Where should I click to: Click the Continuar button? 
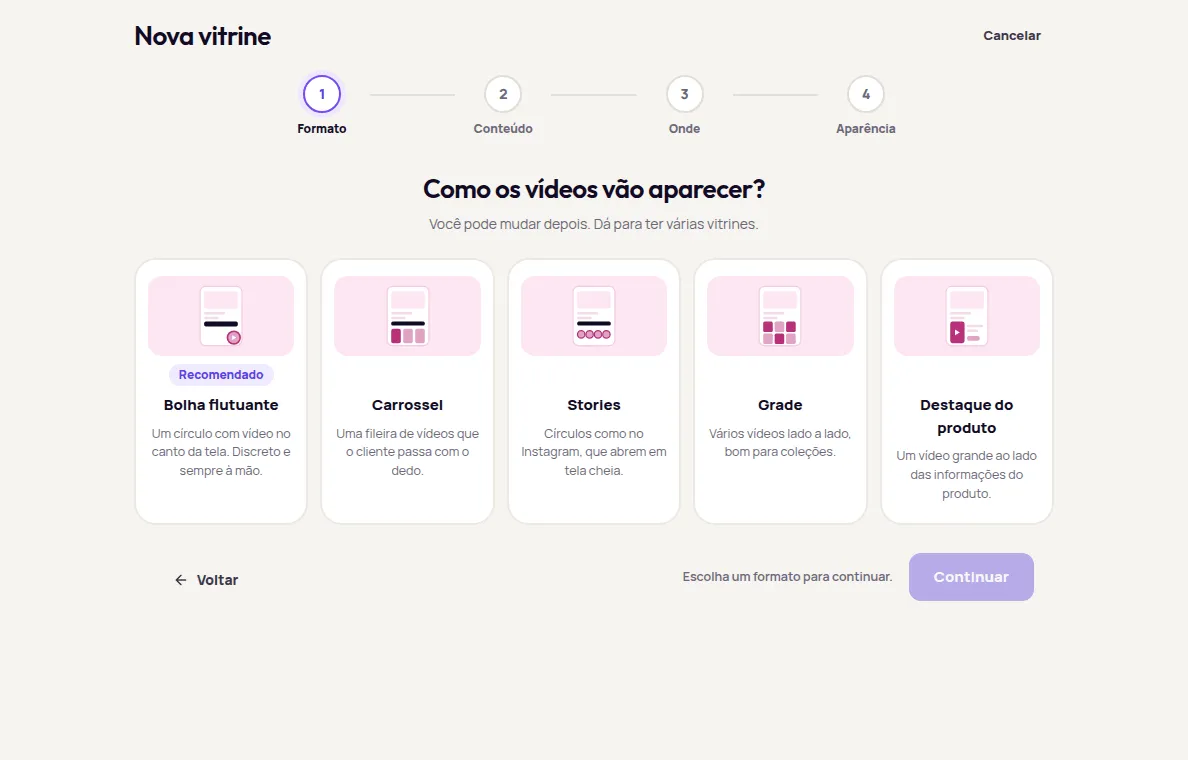point(971,577)
